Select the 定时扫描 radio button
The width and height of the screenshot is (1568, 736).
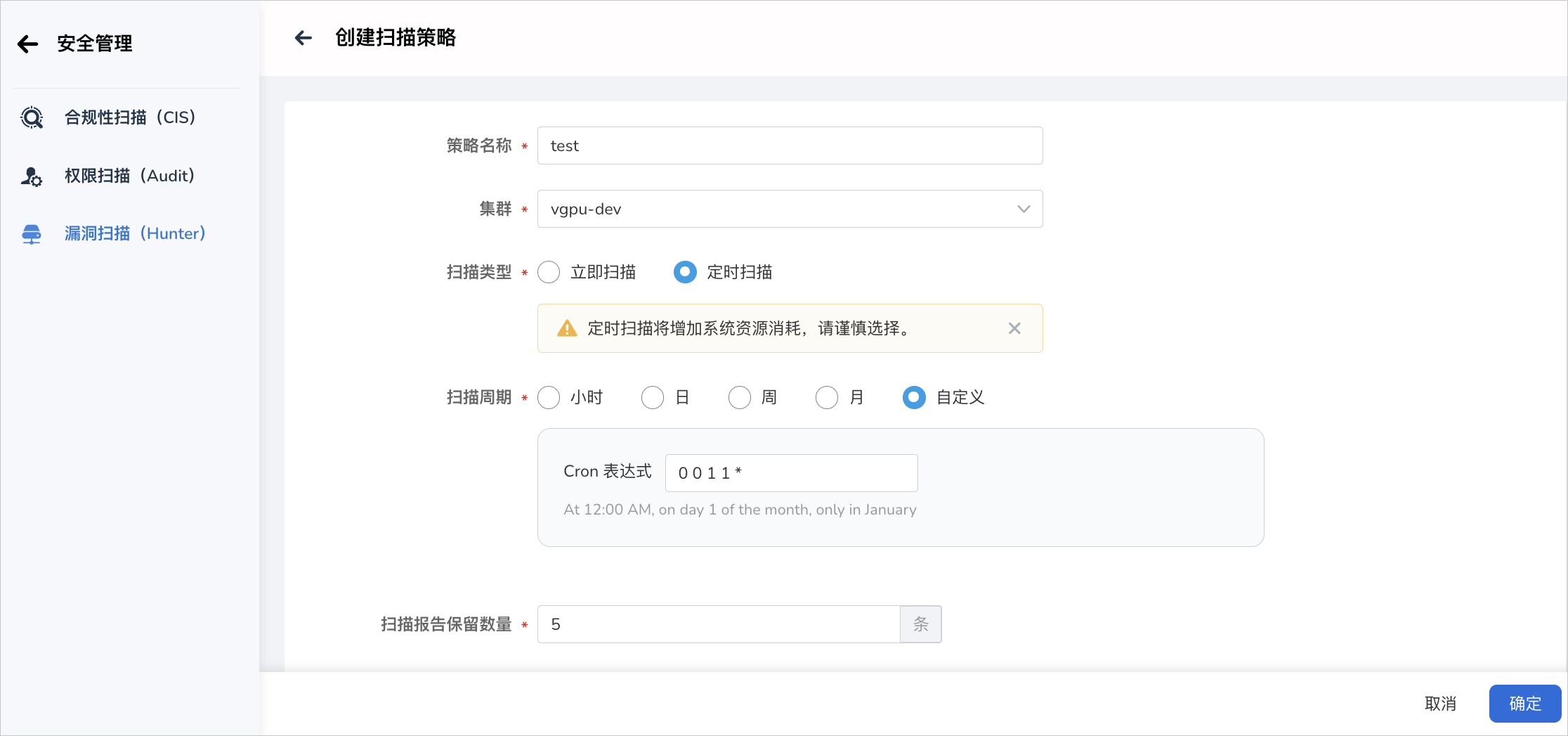click(685, 272)
